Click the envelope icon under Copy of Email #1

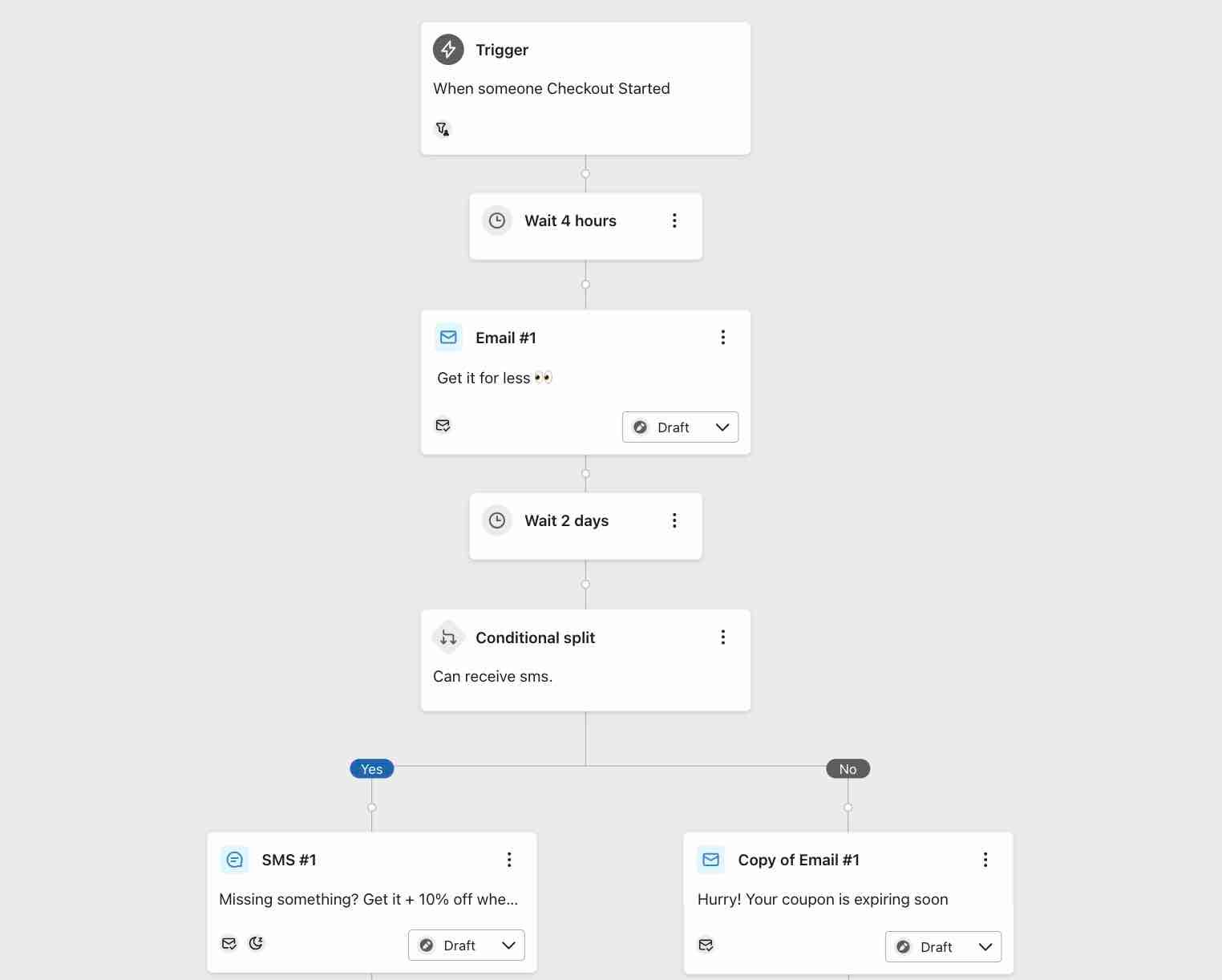706,945
